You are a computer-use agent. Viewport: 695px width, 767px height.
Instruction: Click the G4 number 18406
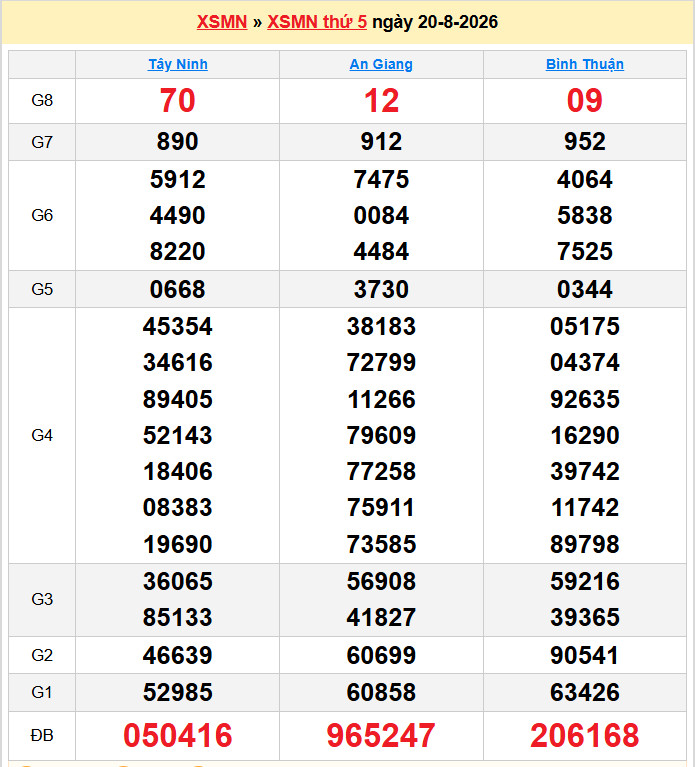tap(178, 472)
